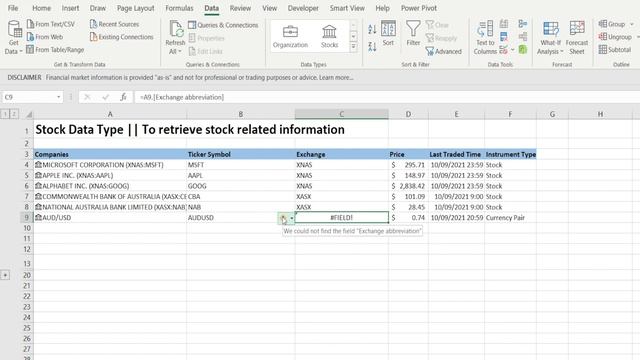Sort column Z to A descending
The width and height of the screenshot is (640, 360).
point(372,47)
